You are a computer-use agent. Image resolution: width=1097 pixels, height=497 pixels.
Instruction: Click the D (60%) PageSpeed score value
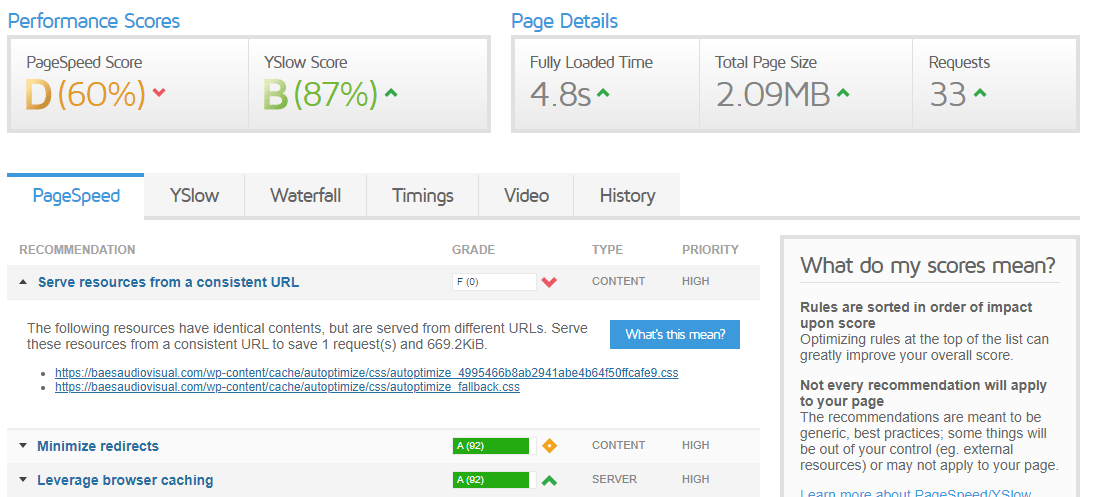click(85, 94)
